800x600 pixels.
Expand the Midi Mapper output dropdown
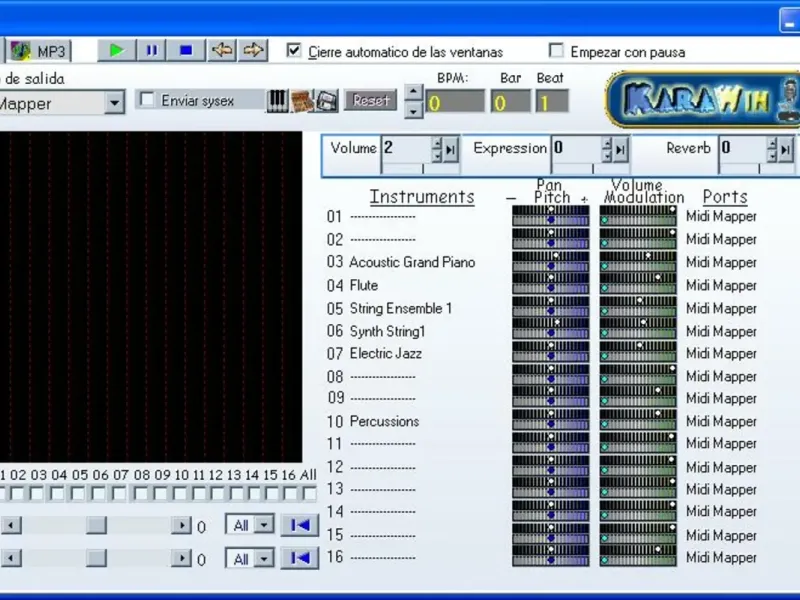114,103
